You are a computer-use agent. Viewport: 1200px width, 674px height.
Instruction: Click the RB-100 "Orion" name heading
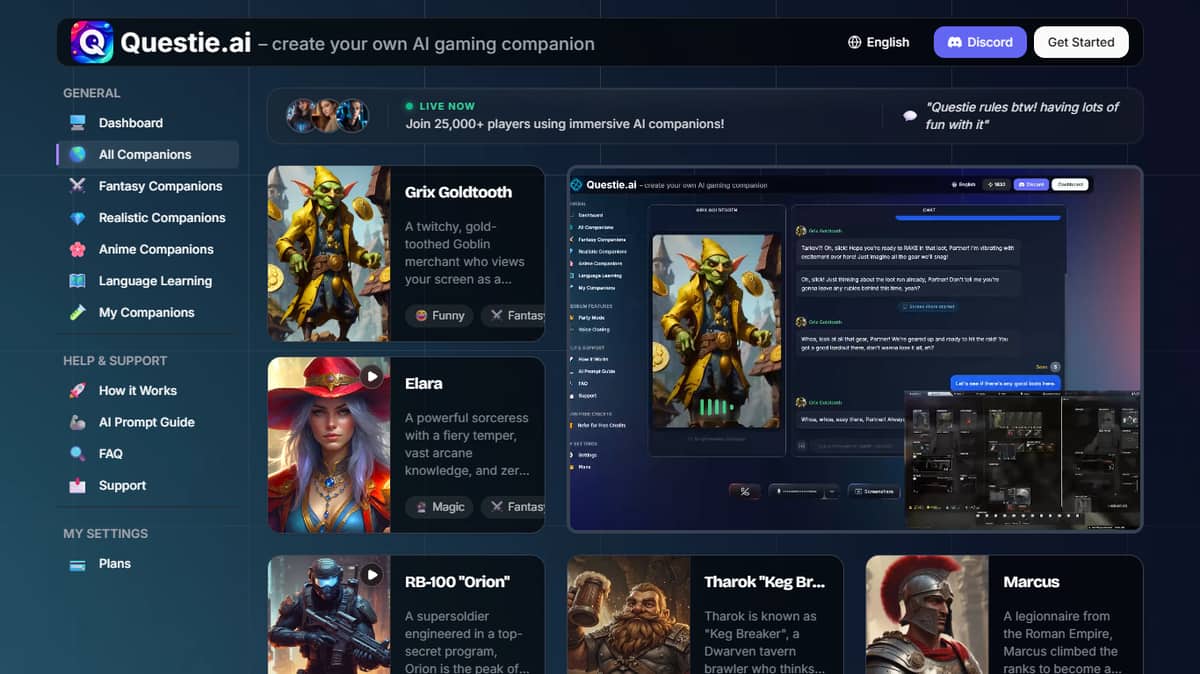click(457, 582)
